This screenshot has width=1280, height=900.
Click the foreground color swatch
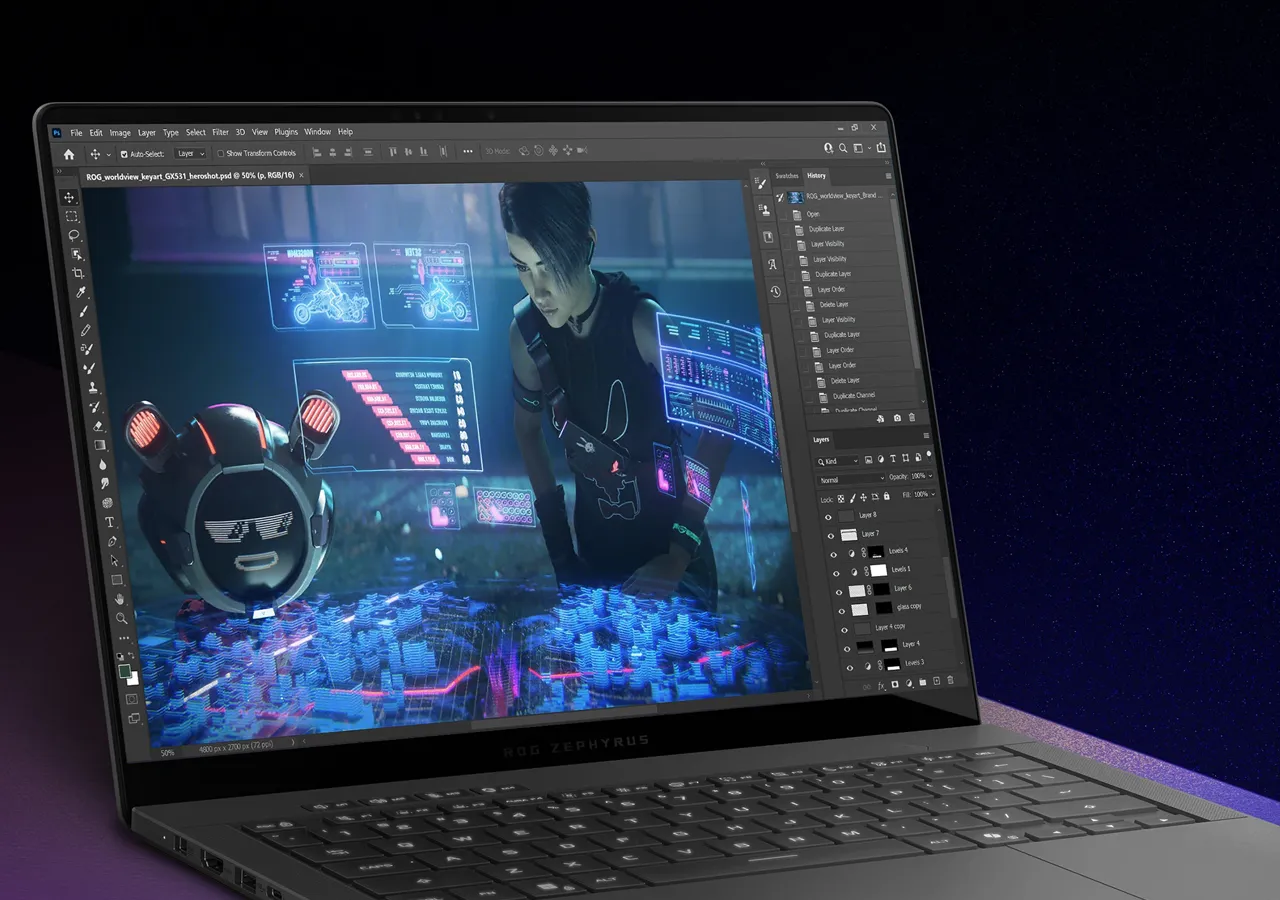pyautogui.click(x=125, y=672)
